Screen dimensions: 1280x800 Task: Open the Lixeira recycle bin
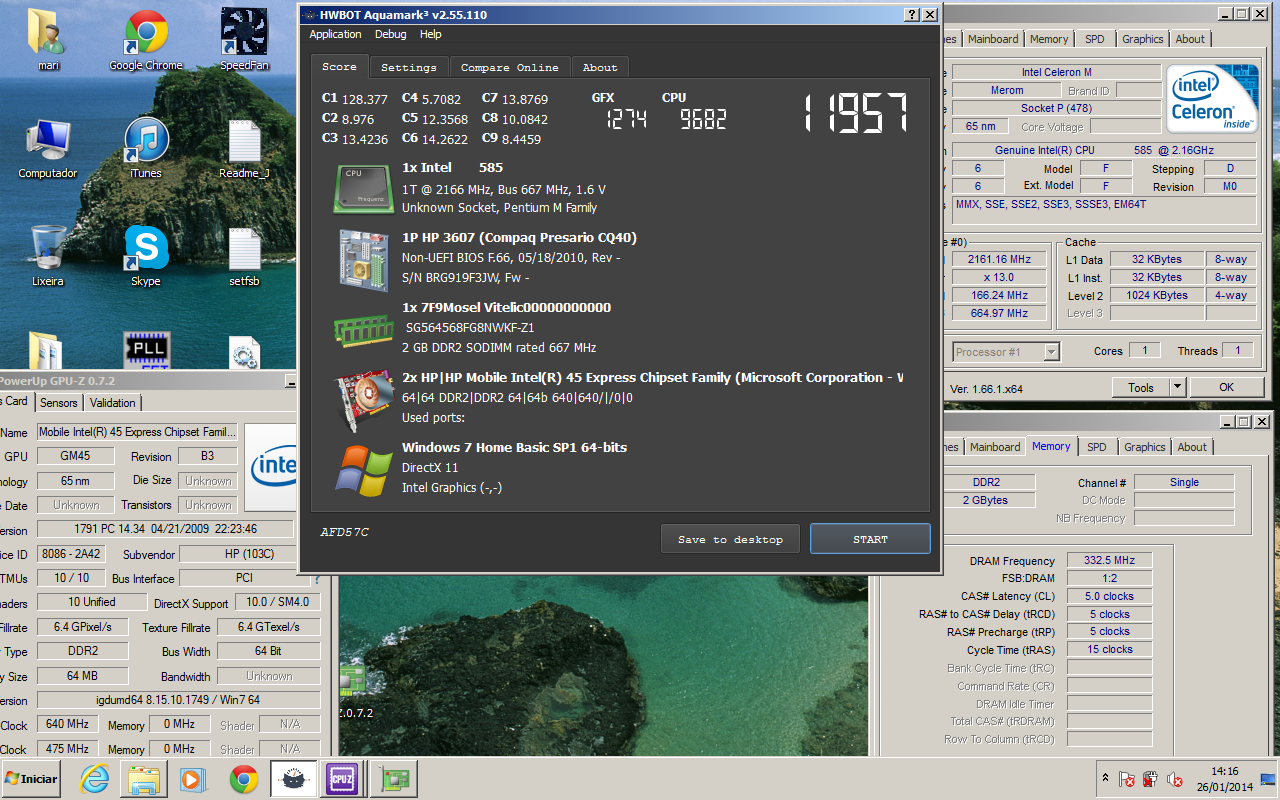coord(48,256)
